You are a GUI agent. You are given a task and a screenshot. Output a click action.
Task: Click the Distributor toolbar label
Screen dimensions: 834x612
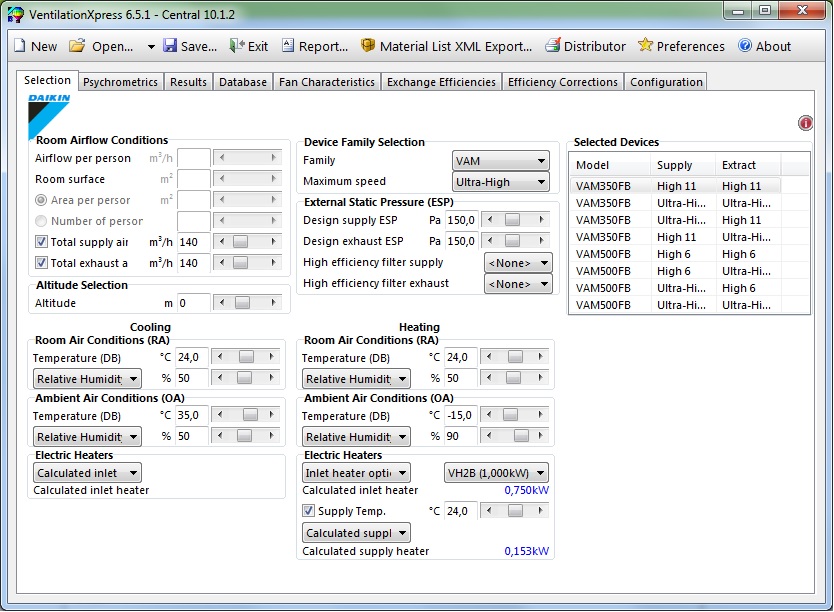tap(595, 47)
